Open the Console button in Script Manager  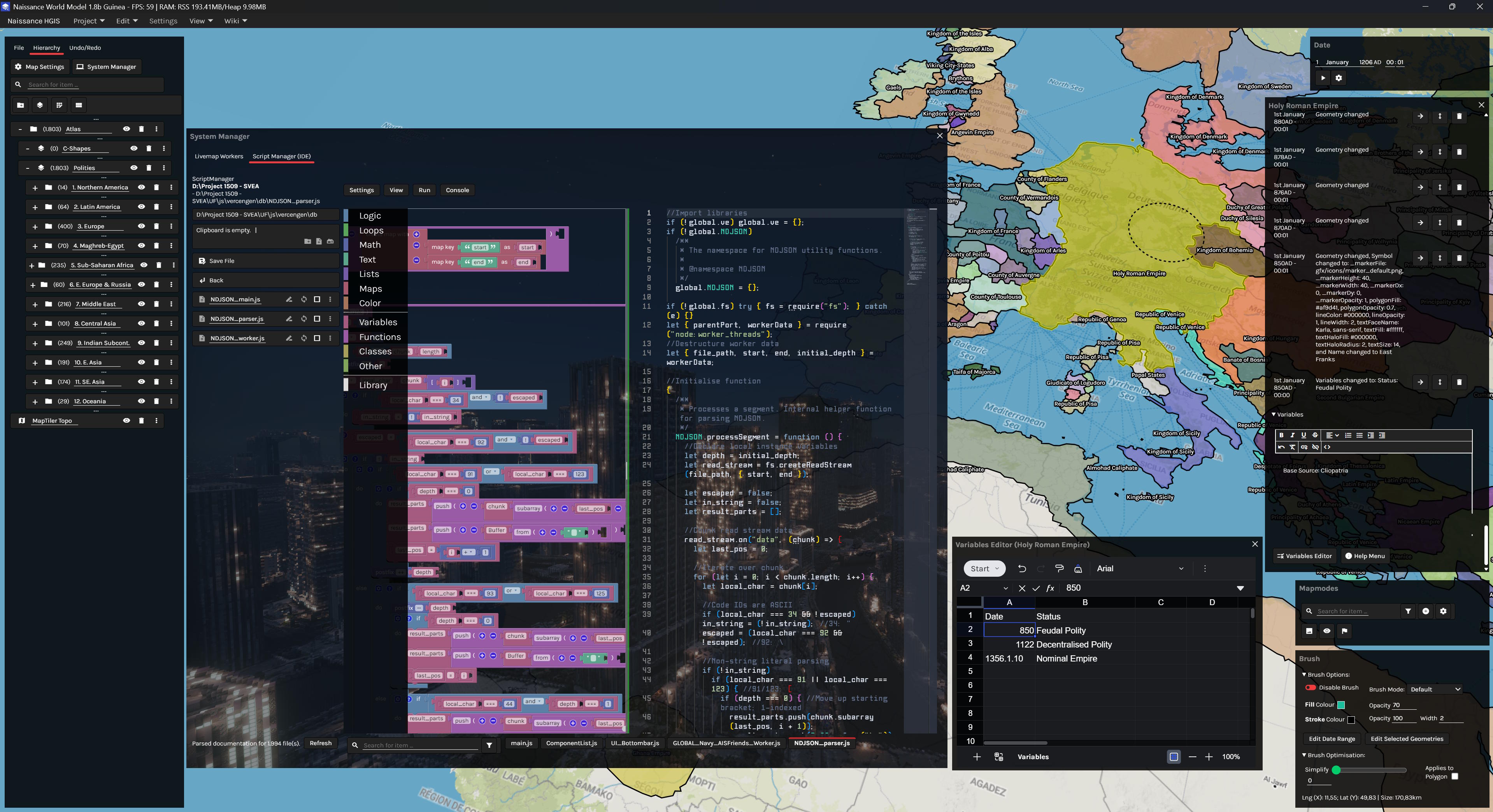[457, 190]
